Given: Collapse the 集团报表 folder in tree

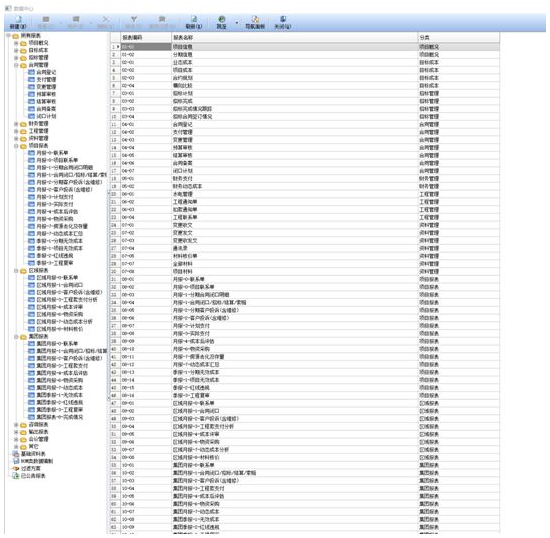Looking at the screenshot, I should [x=16, y=337].
